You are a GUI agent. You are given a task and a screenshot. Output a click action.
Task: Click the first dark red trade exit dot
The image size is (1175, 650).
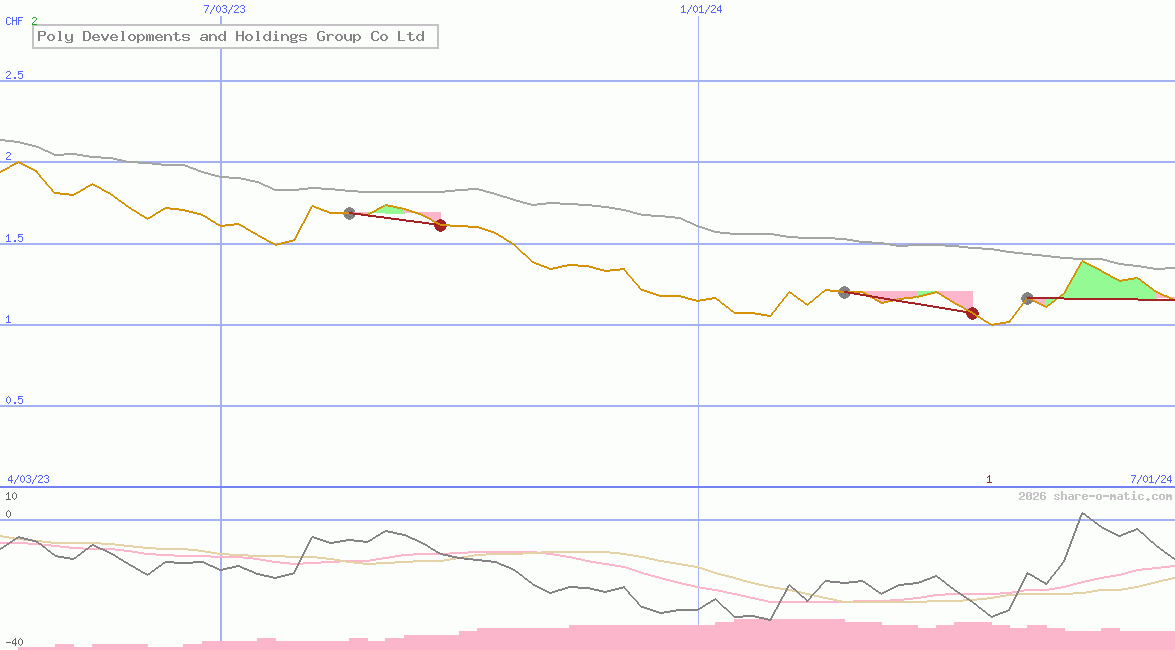[440, 225]
